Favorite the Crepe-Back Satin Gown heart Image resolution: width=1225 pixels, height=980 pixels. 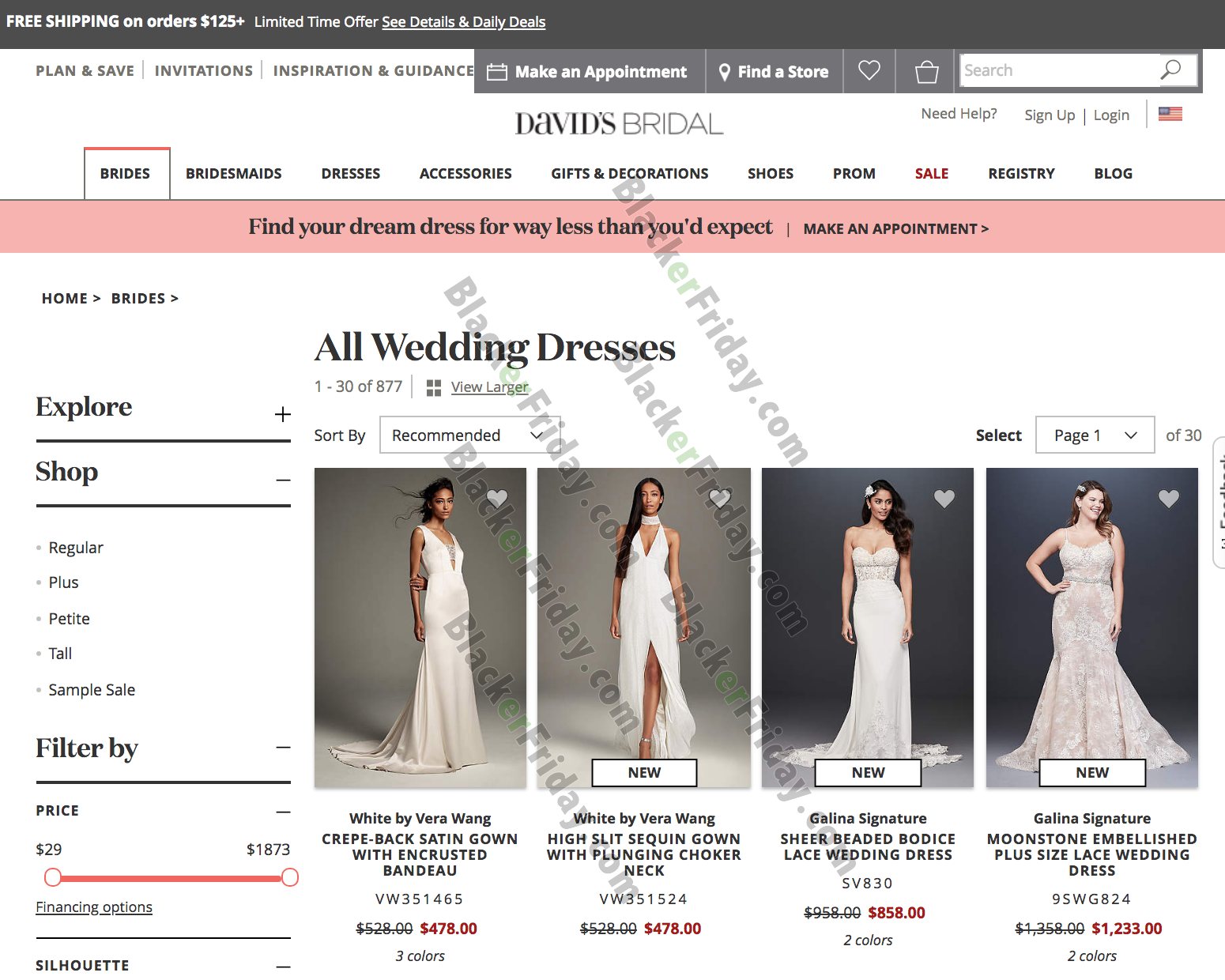tap(497, 498)
